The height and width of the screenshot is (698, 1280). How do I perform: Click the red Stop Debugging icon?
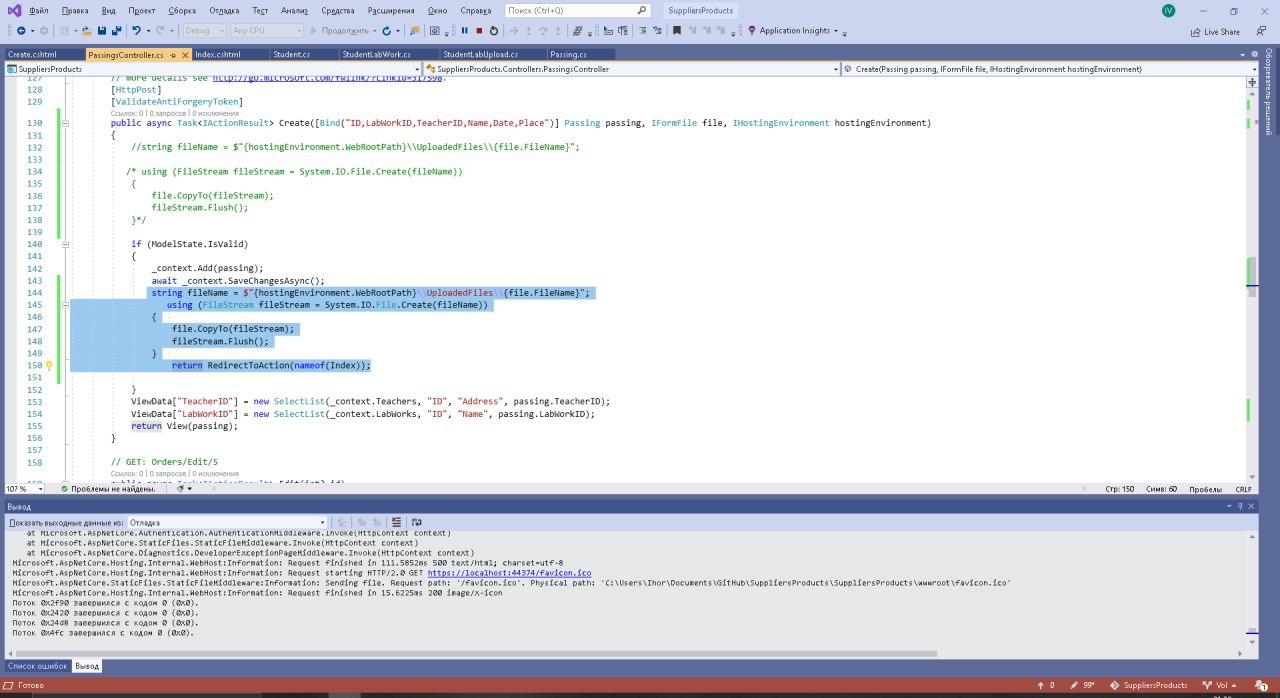point(479,31)
